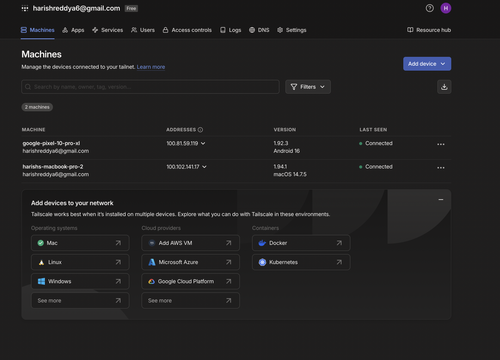Click the info icon next to Addresses
Screen dimensions: 500x360
[200, 130]
